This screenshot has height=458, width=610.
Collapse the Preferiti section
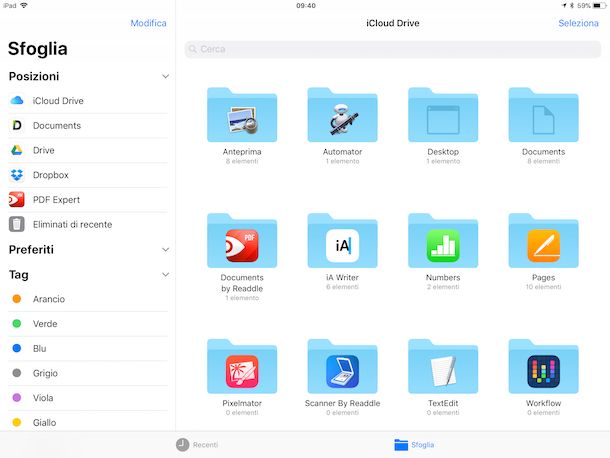(x=165, y=249)
